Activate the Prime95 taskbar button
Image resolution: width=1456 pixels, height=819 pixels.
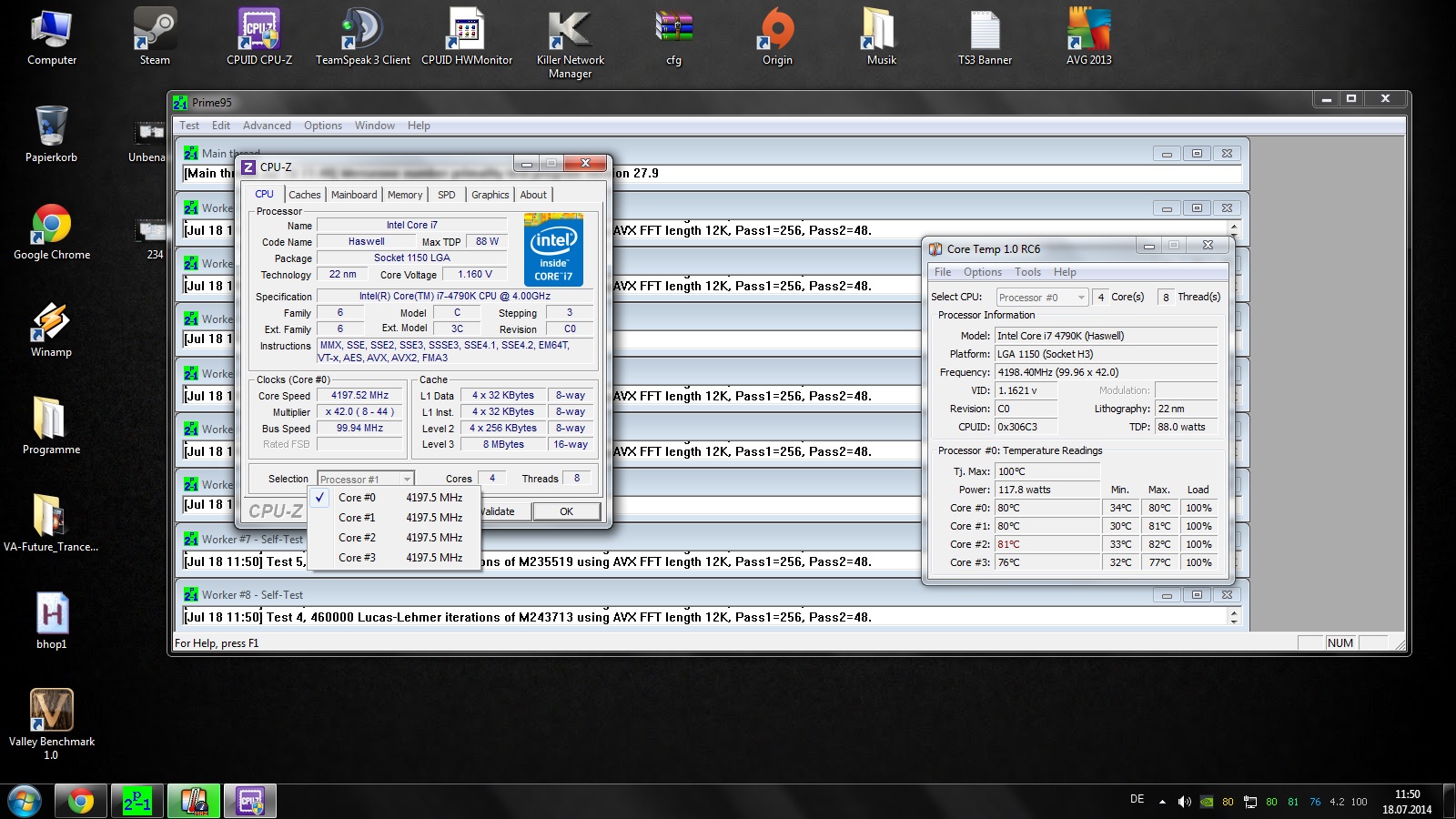137,801
